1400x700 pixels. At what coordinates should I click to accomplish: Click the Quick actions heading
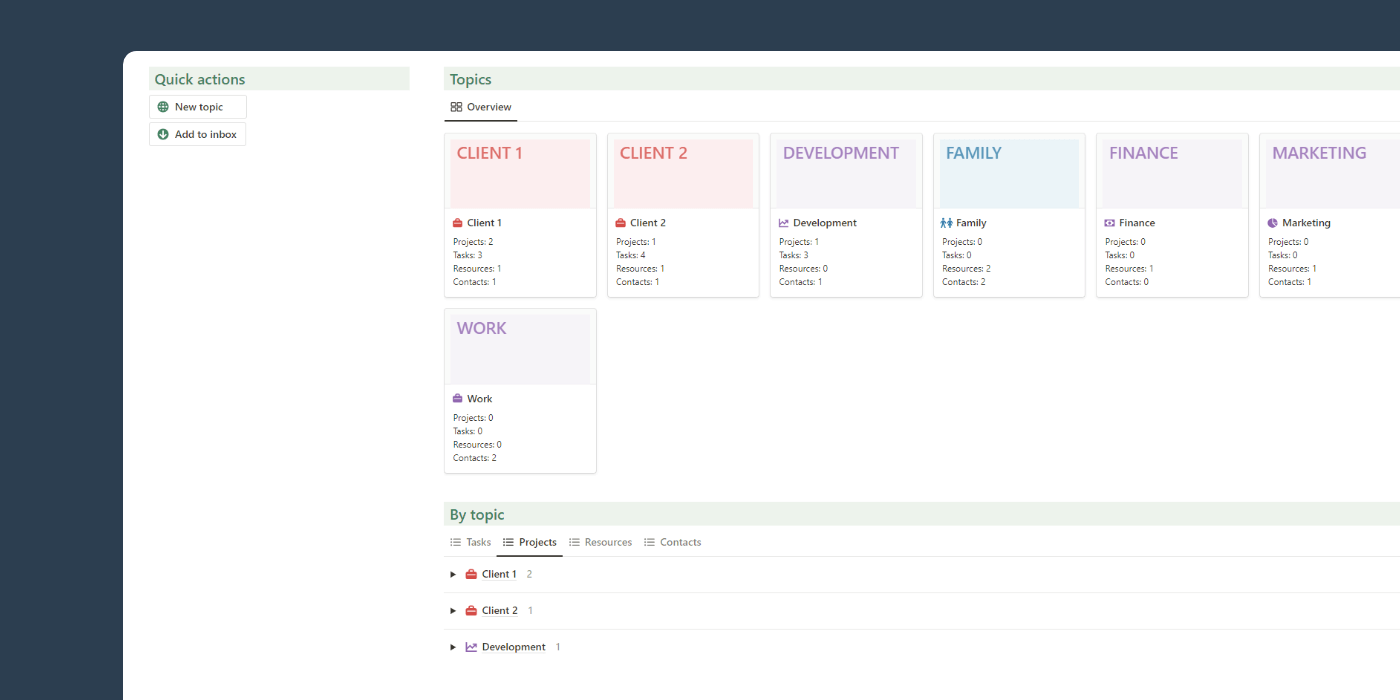[200, 79]
